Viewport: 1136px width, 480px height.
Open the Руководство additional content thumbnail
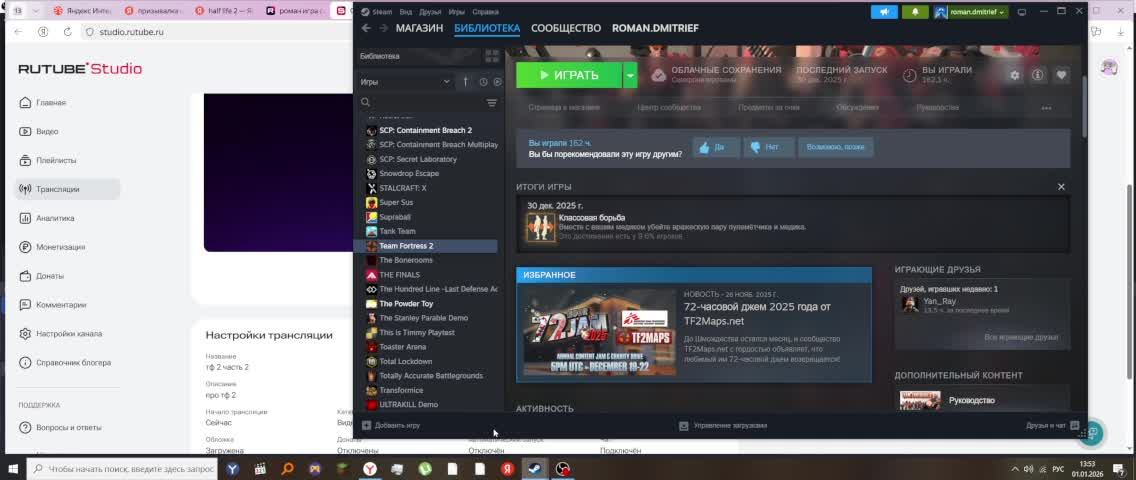click(920, 400)
